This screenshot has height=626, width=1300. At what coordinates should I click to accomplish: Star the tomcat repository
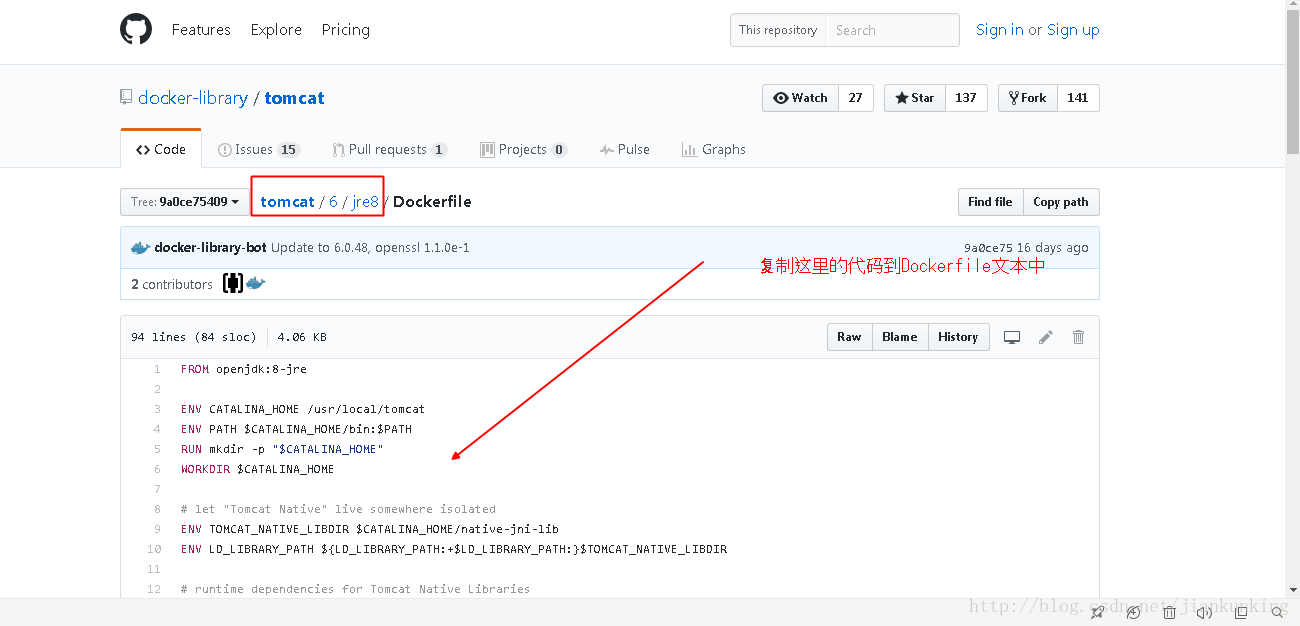pyautogui.click(x=914, y=98)
